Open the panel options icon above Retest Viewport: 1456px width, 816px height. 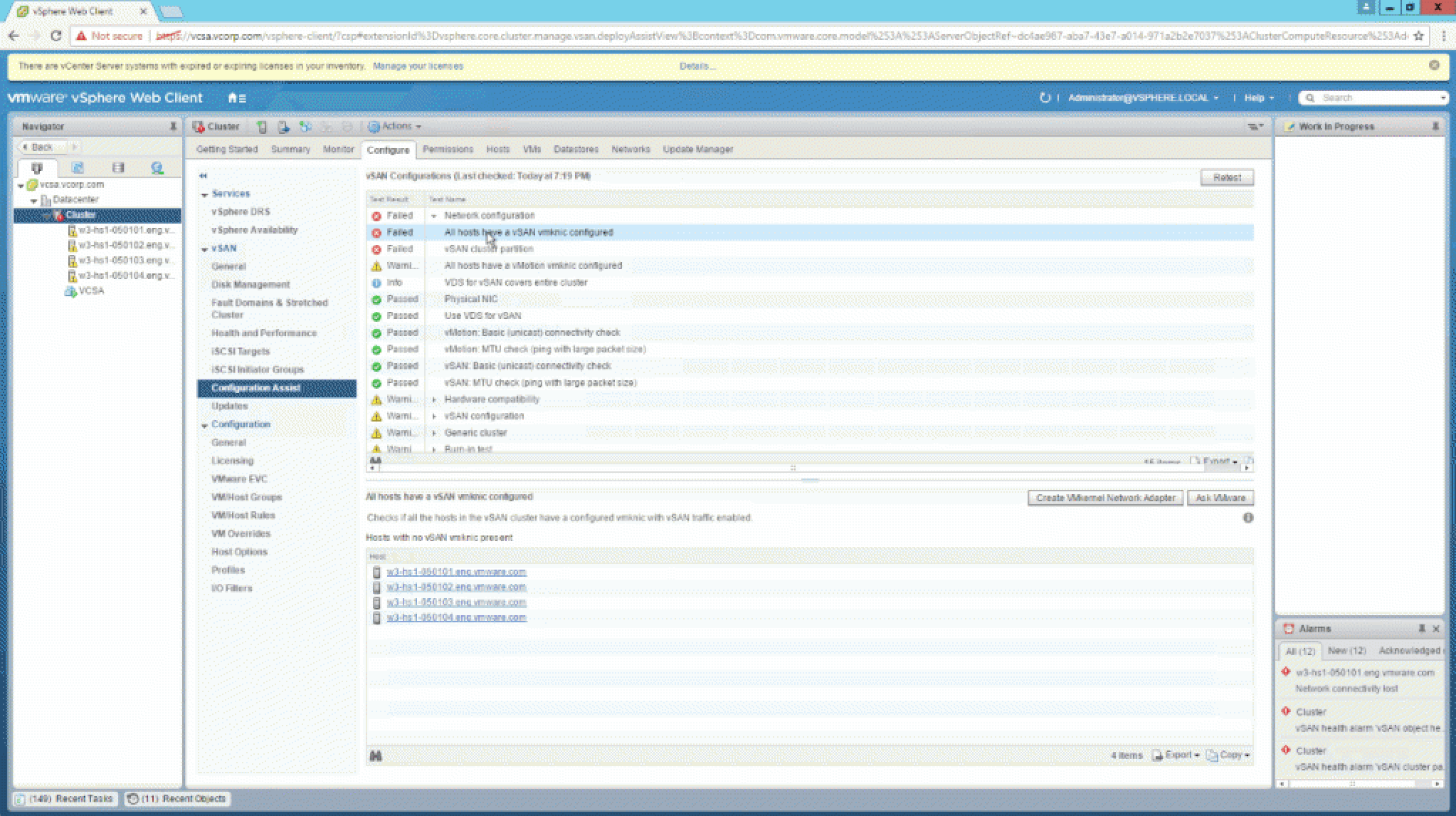(x=1255, y=127)
